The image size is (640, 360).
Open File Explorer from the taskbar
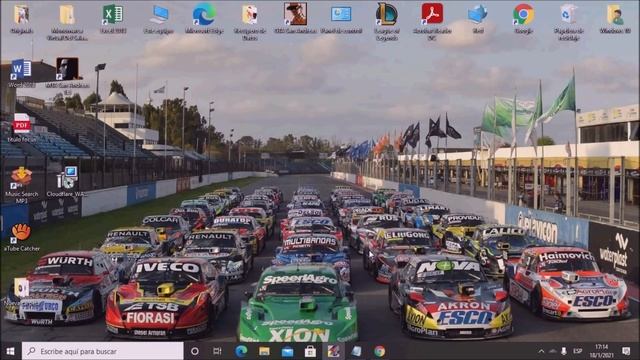pyautogui.click(x=264, y=351)
